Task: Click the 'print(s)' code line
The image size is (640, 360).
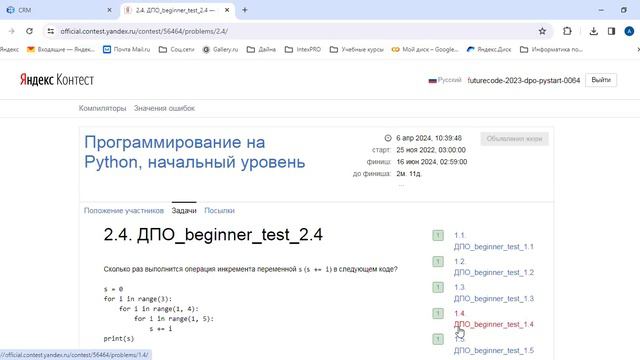Action: click(x=119, y=338)
